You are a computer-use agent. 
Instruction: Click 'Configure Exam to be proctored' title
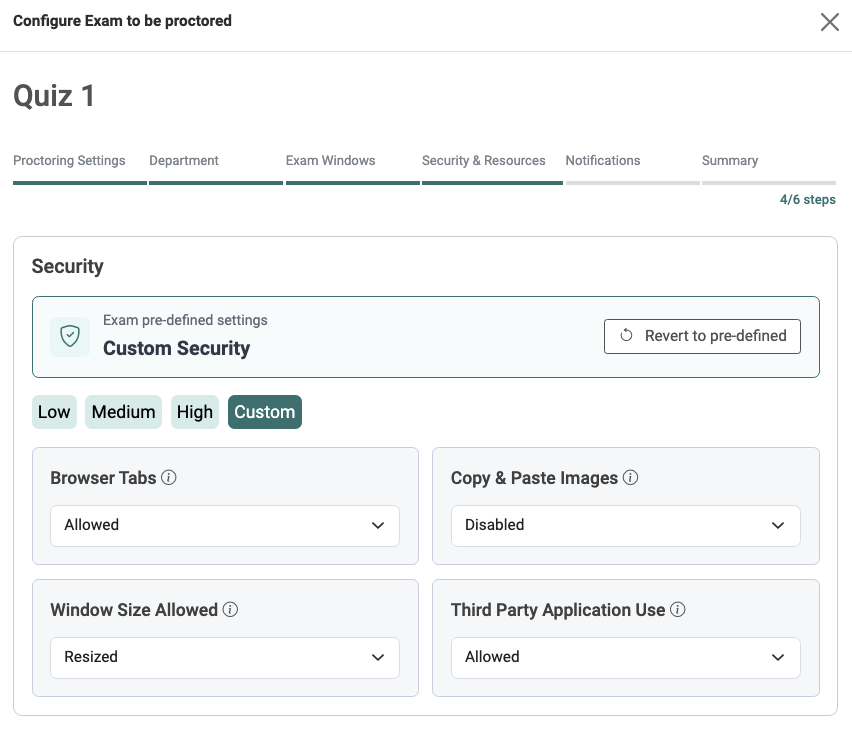coord(122,21)
